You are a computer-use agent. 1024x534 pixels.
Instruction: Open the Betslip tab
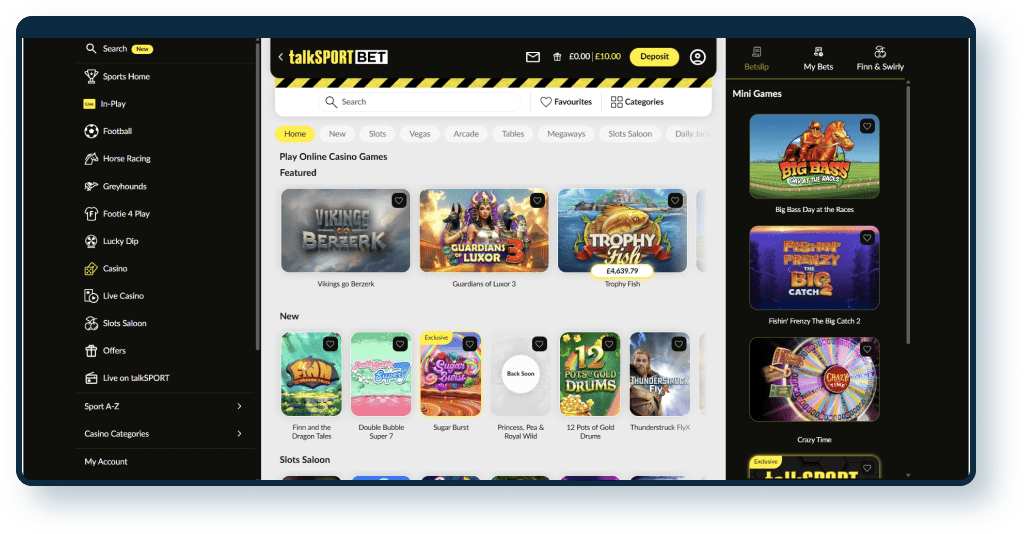pyautogui.click(x=756, y=58)
